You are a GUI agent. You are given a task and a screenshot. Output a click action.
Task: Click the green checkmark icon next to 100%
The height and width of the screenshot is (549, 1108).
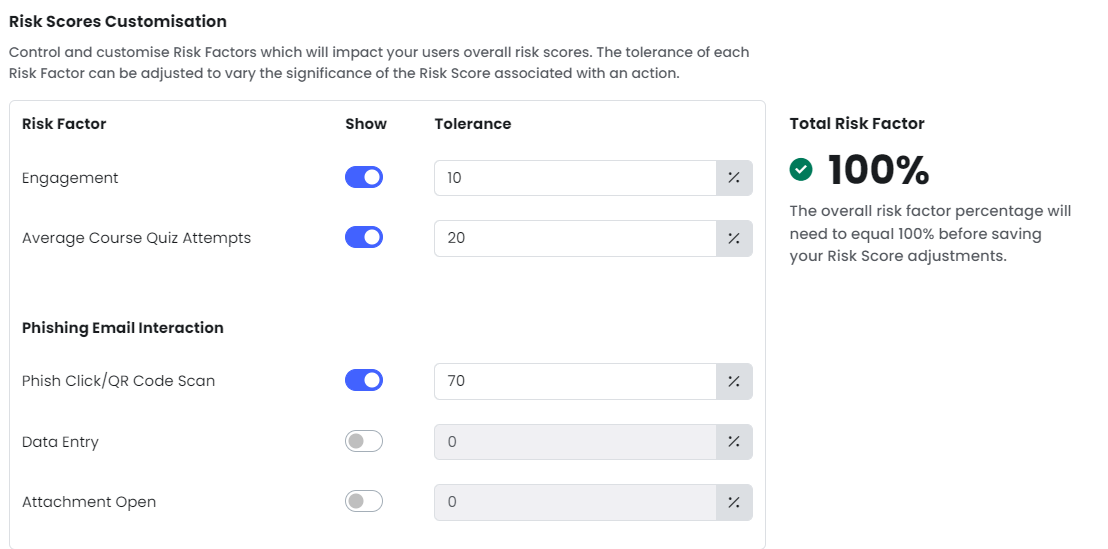(x=801, y=170)
